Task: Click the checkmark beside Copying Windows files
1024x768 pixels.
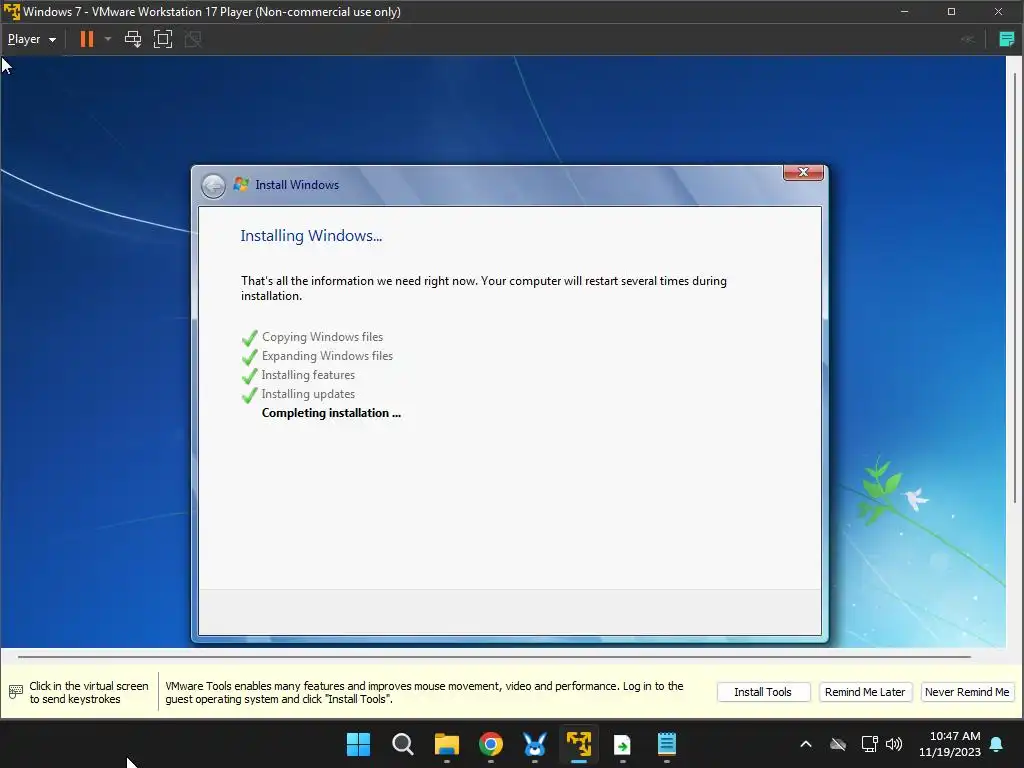Action: coord(249,338)
